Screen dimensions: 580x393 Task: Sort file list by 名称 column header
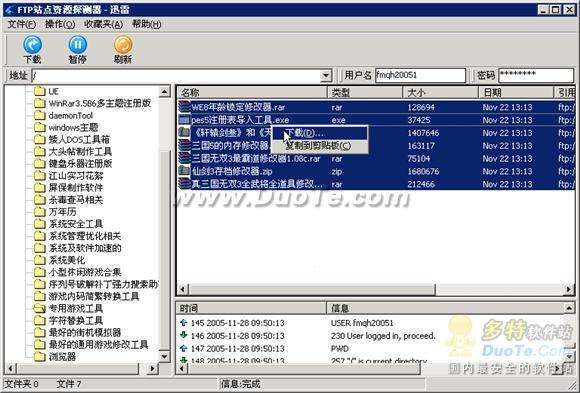(x=253, y=93)
